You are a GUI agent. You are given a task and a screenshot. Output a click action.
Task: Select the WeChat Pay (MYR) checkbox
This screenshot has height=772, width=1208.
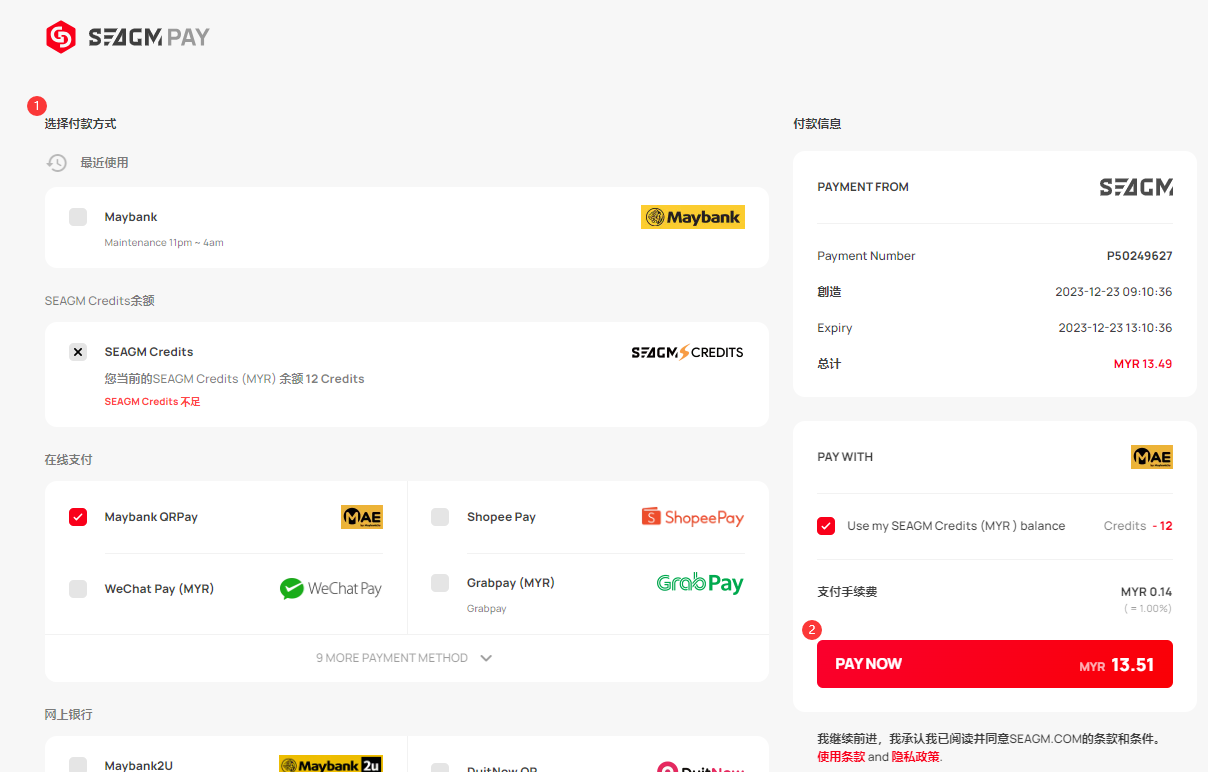coord(78,589)
